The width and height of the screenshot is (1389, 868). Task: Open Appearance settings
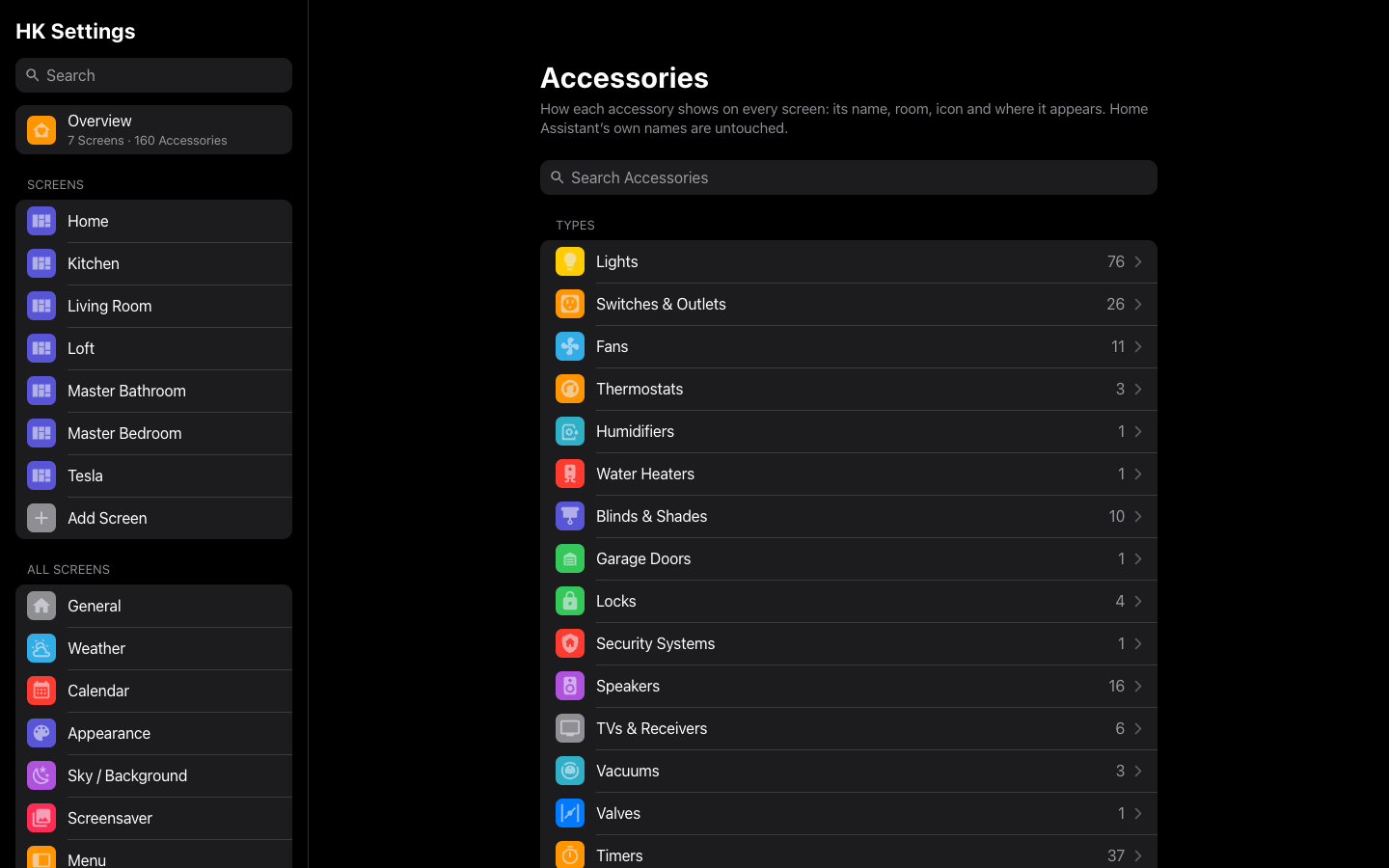[153, 733]
